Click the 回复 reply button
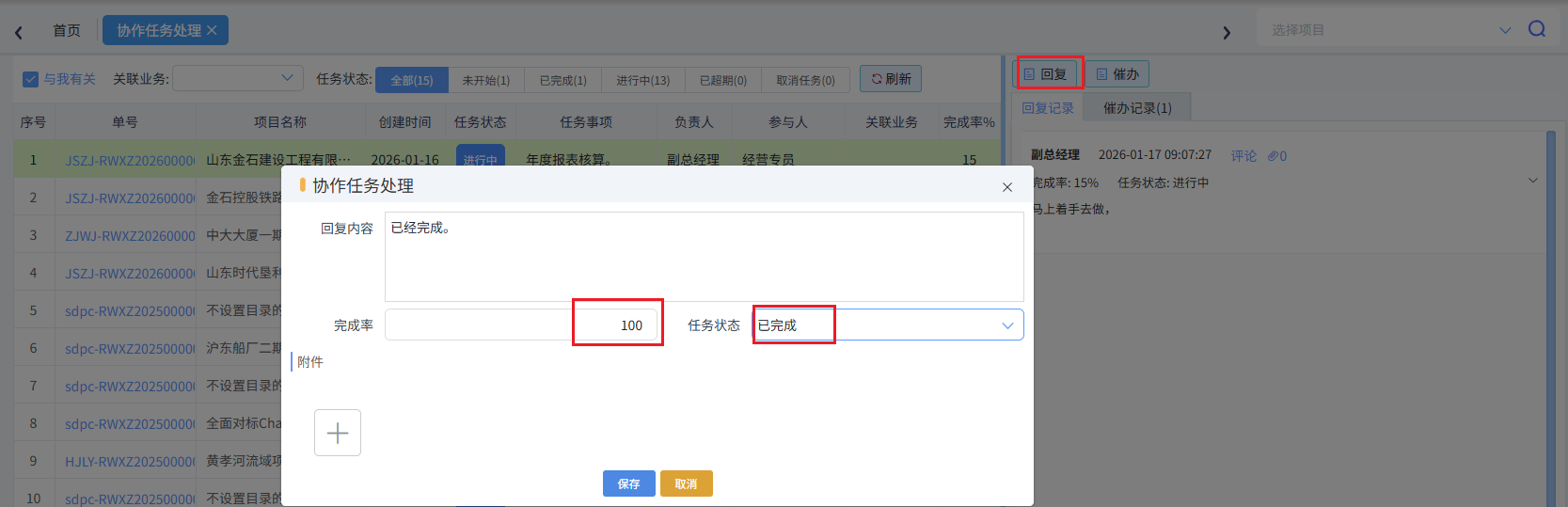Screen dimensions: 1568x507 coord(1045,74)
